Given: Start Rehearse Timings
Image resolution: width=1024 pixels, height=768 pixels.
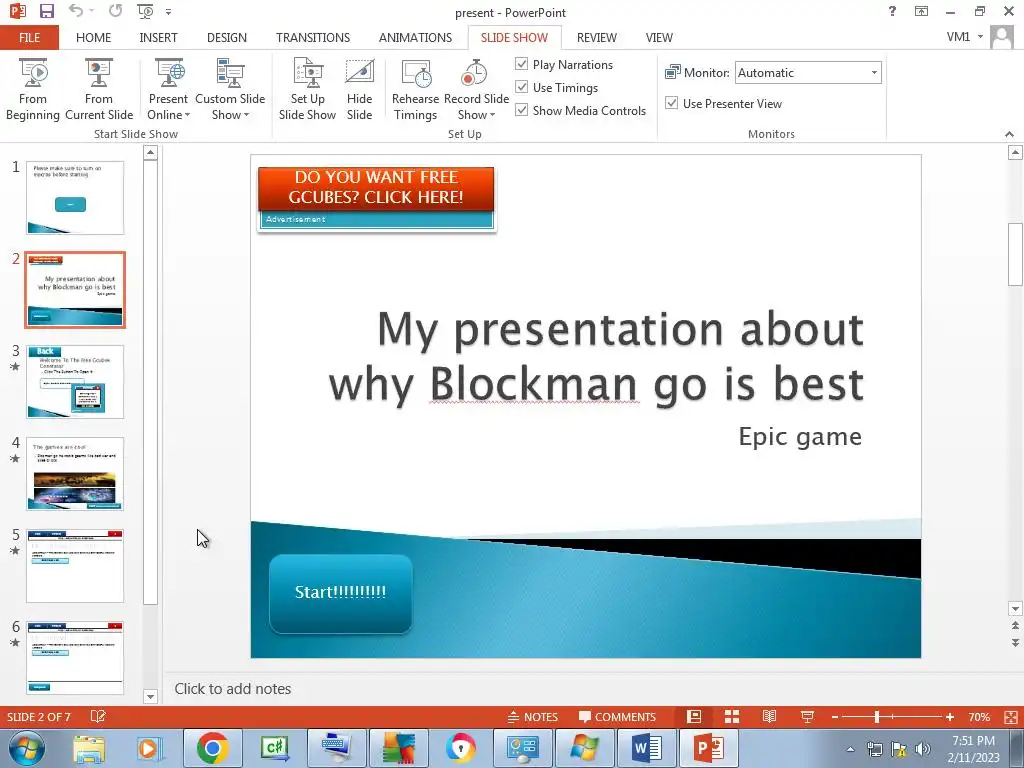Looking at the screenshot, I should [x=415, y=90].
